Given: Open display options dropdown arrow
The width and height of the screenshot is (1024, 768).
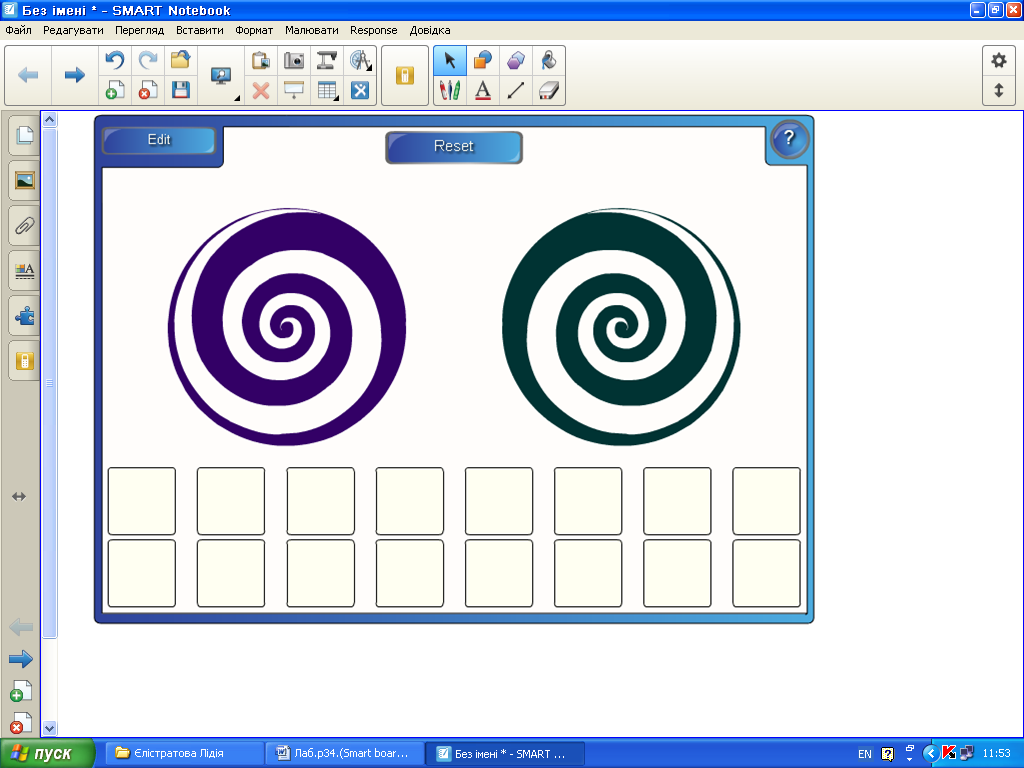Looking at the screenshot, I should (237, 99).
